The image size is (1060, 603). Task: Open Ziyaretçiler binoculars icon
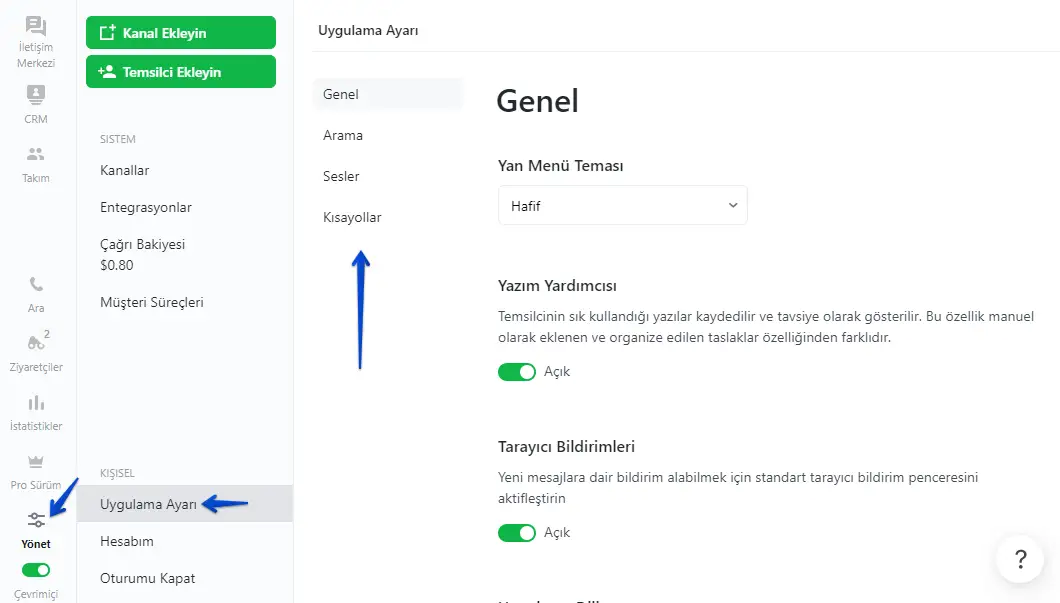(x=36, y=343)
